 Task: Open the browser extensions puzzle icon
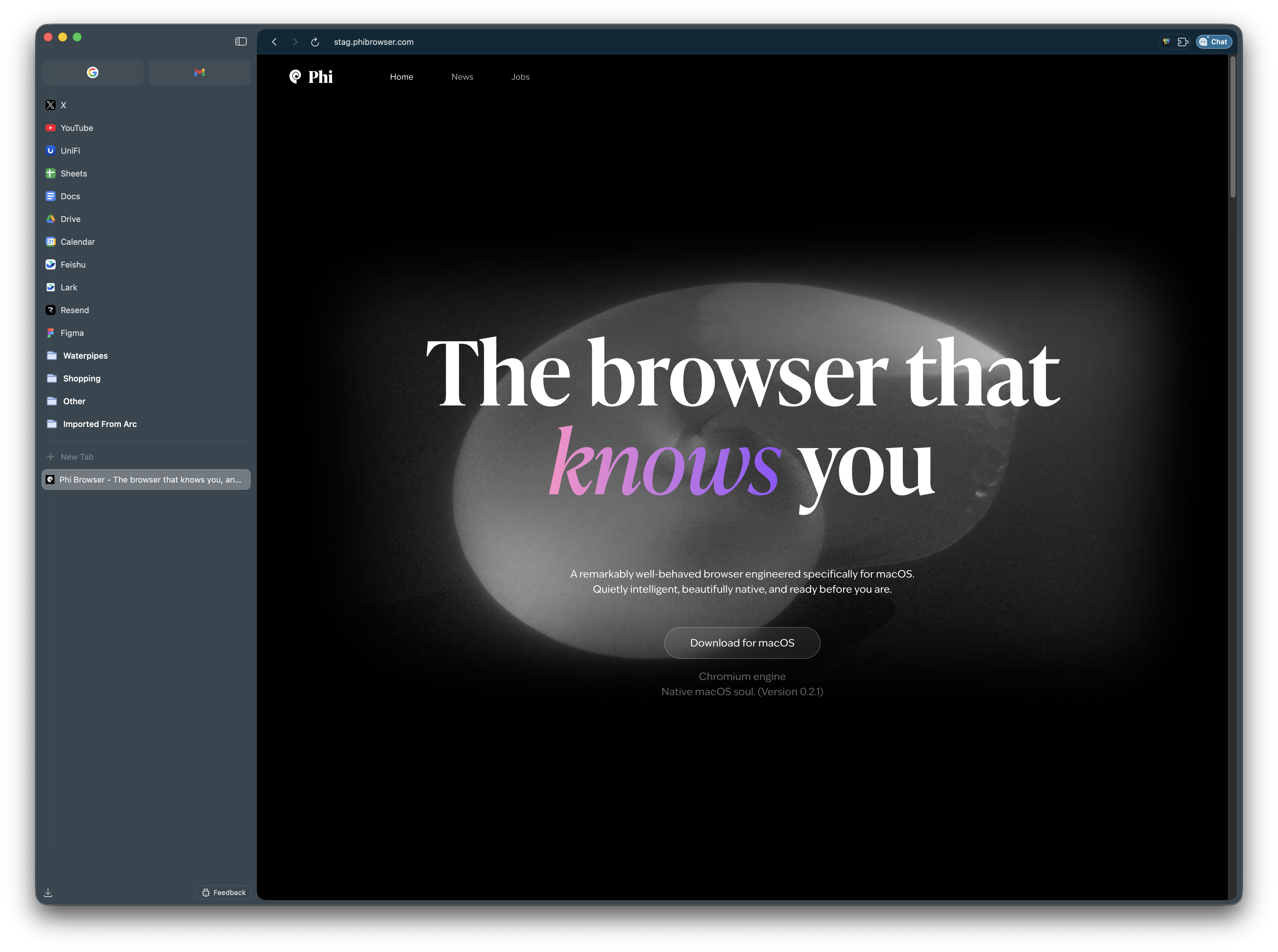(1183, 41)
